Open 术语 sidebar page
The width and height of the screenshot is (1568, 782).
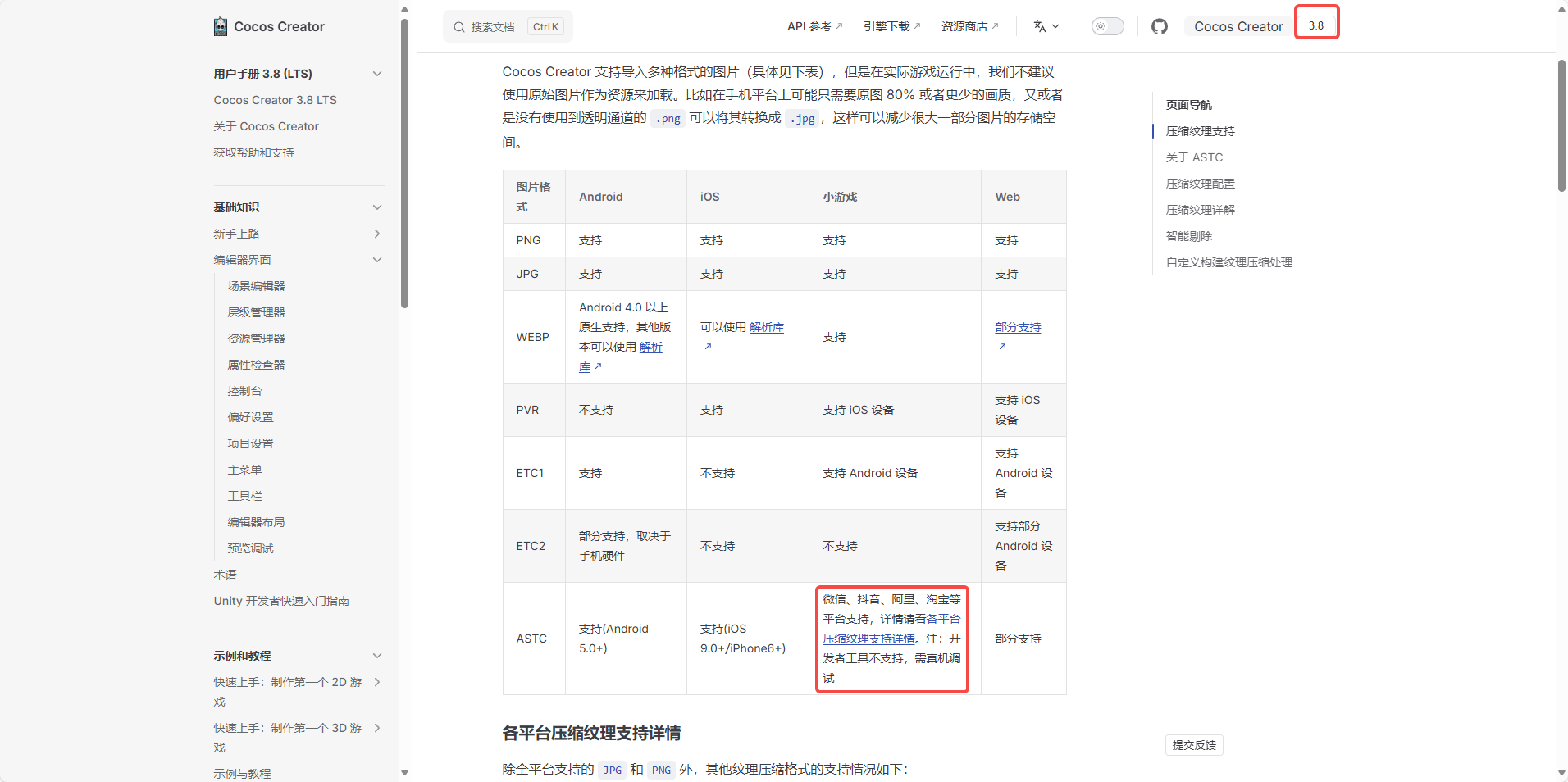pos(226,575)
